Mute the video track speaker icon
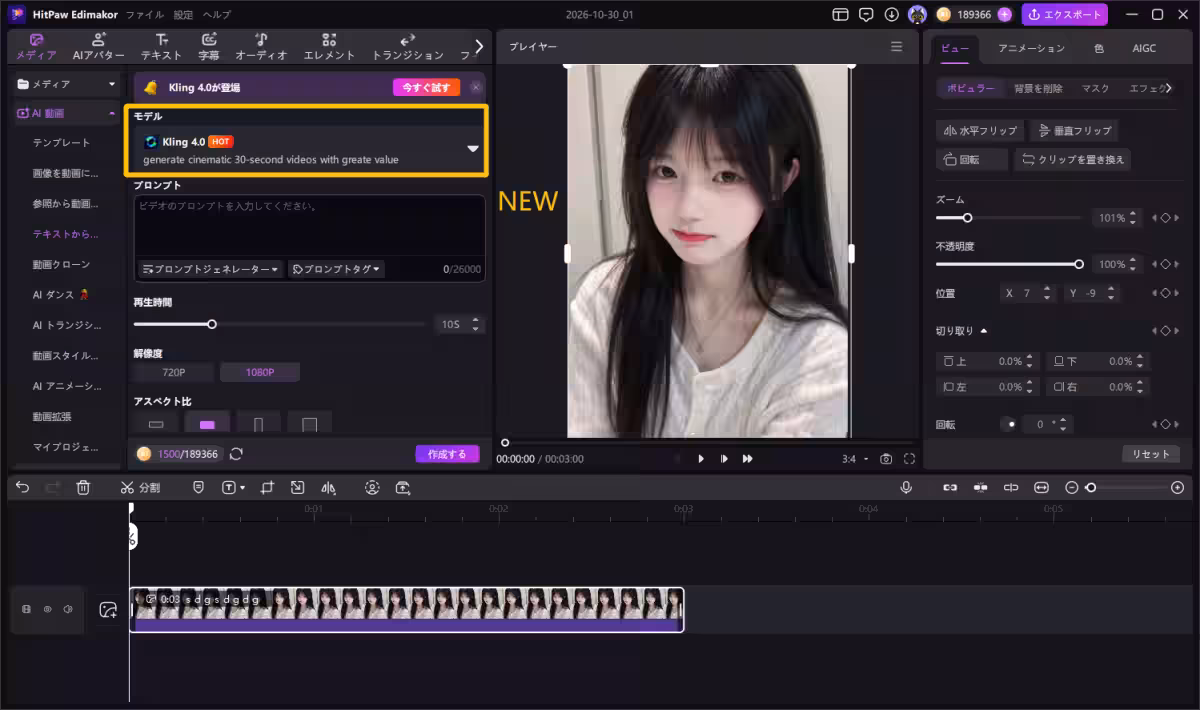This screenshot has height=710, width=1200. click(68, 609)
